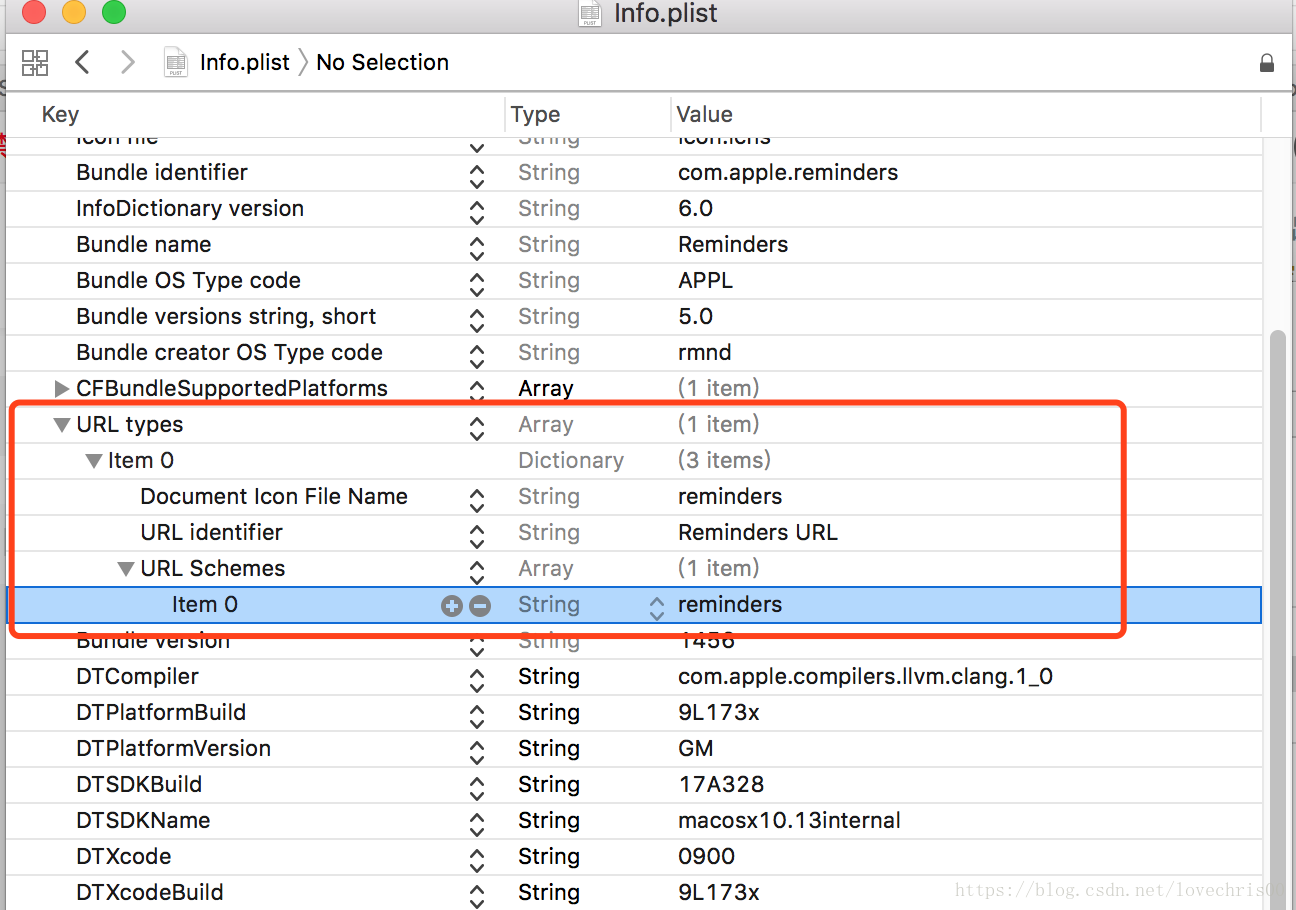
Task: Select the APPL value
Action: [706, 280]
